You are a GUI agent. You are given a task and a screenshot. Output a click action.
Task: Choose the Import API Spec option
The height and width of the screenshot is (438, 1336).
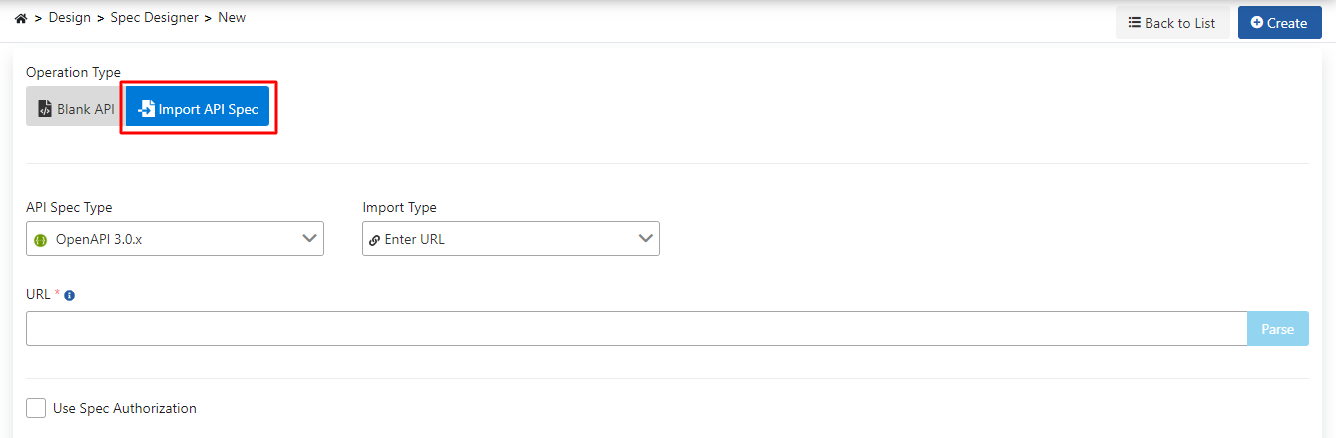198,109
